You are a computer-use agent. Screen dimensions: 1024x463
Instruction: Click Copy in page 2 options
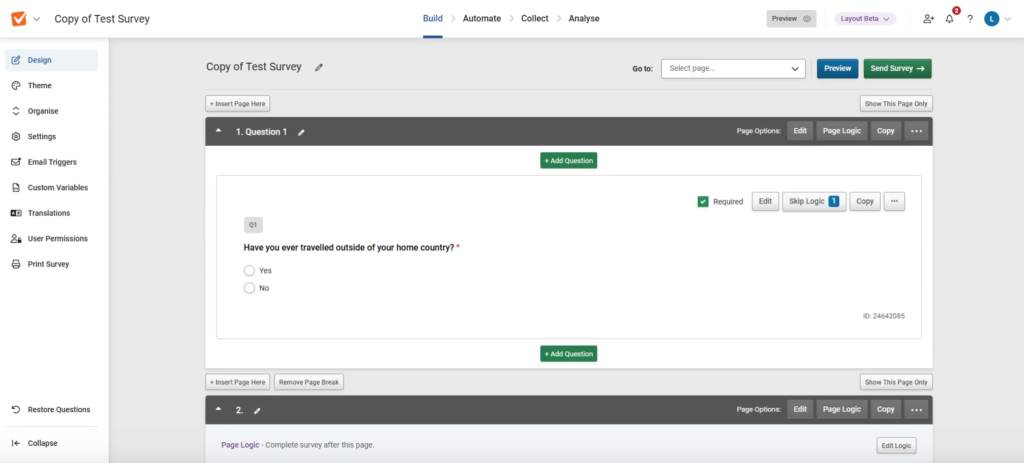point(886,409)
